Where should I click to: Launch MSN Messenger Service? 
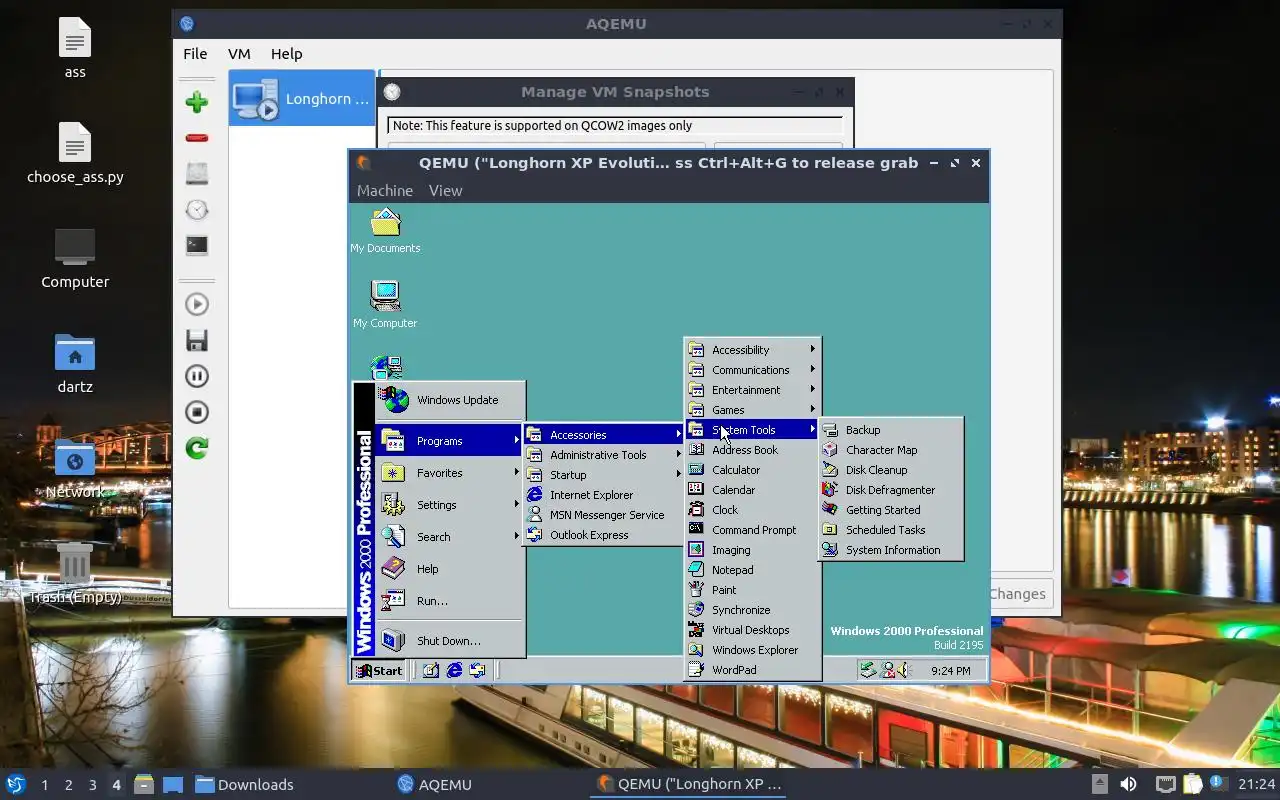(604, 515)
